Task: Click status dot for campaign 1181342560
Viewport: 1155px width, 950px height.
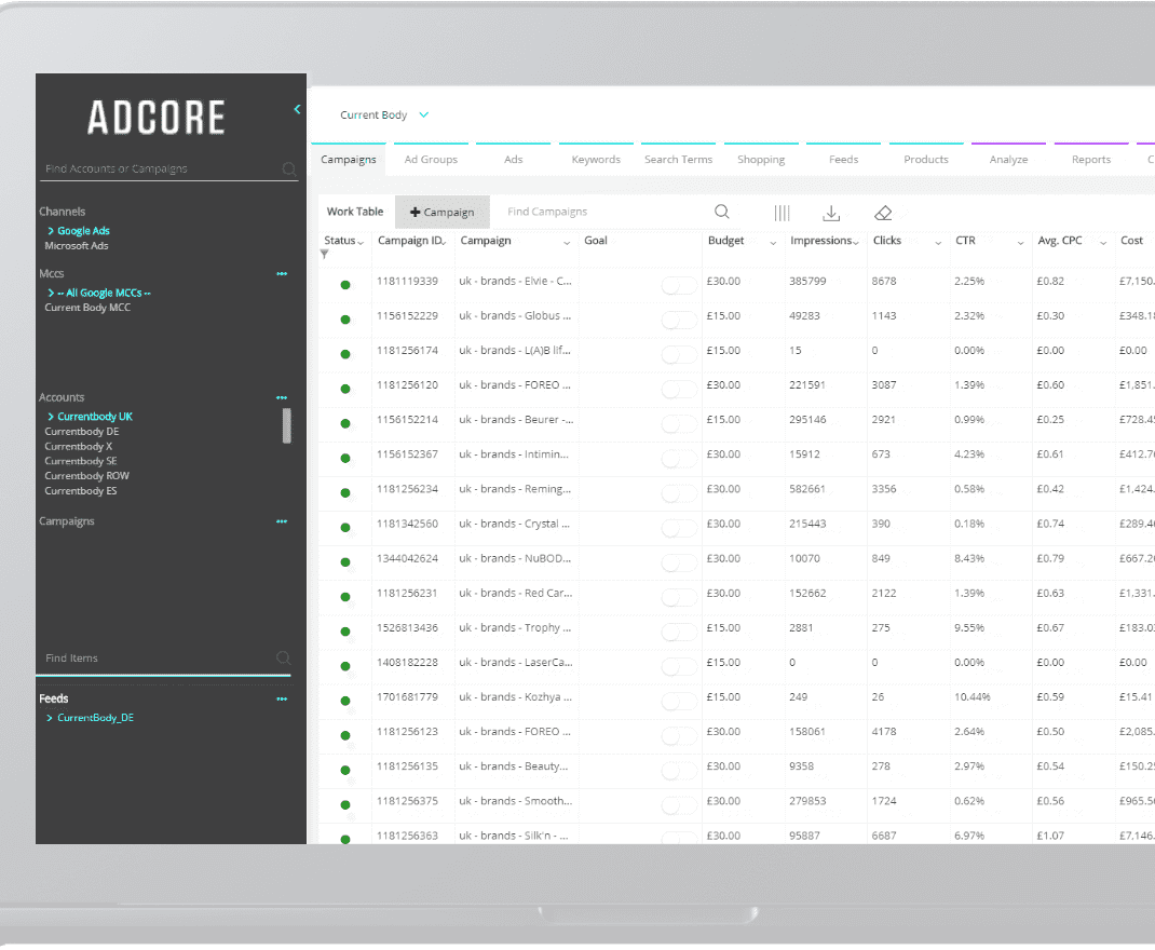Action: [345, 527]
